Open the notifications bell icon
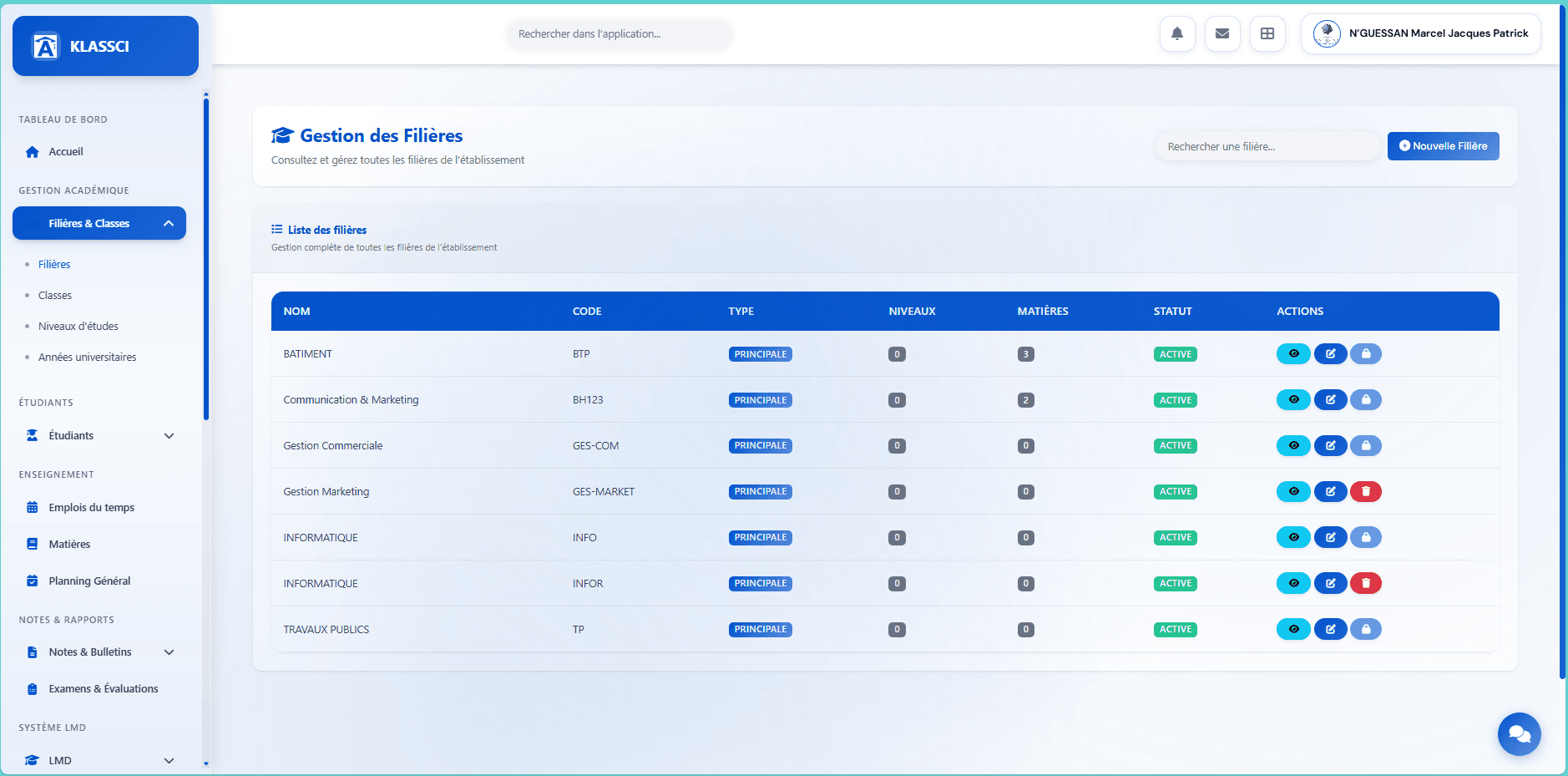Screen dimensions: 1568x776 1177,33
